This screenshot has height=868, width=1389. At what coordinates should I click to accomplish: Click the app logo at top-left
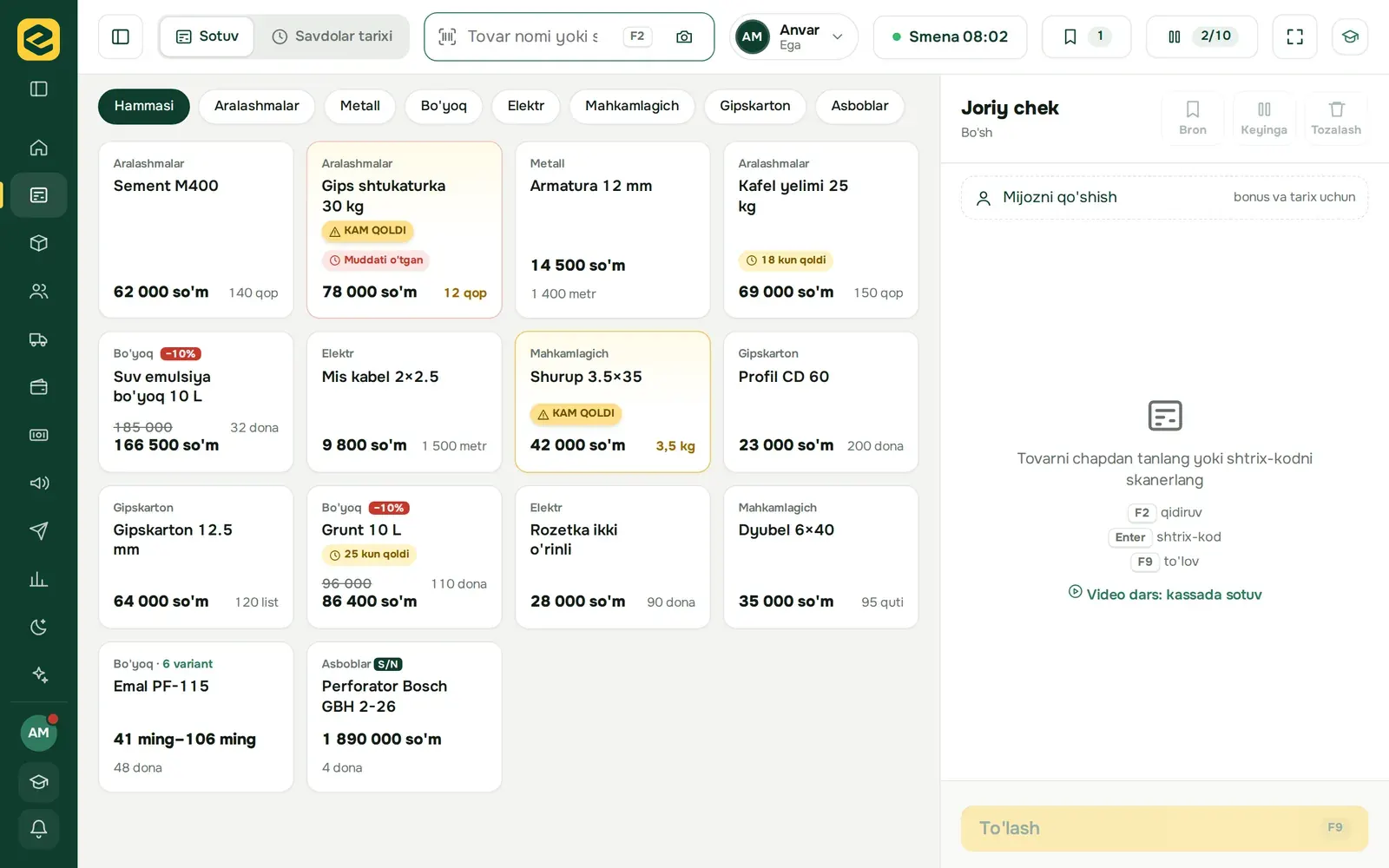[x=38, y=39]
